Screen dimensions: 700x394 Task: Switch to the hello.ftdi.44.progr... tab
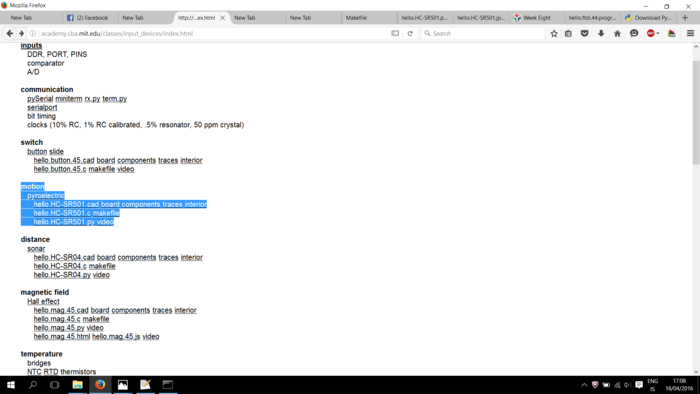[592, 18]
